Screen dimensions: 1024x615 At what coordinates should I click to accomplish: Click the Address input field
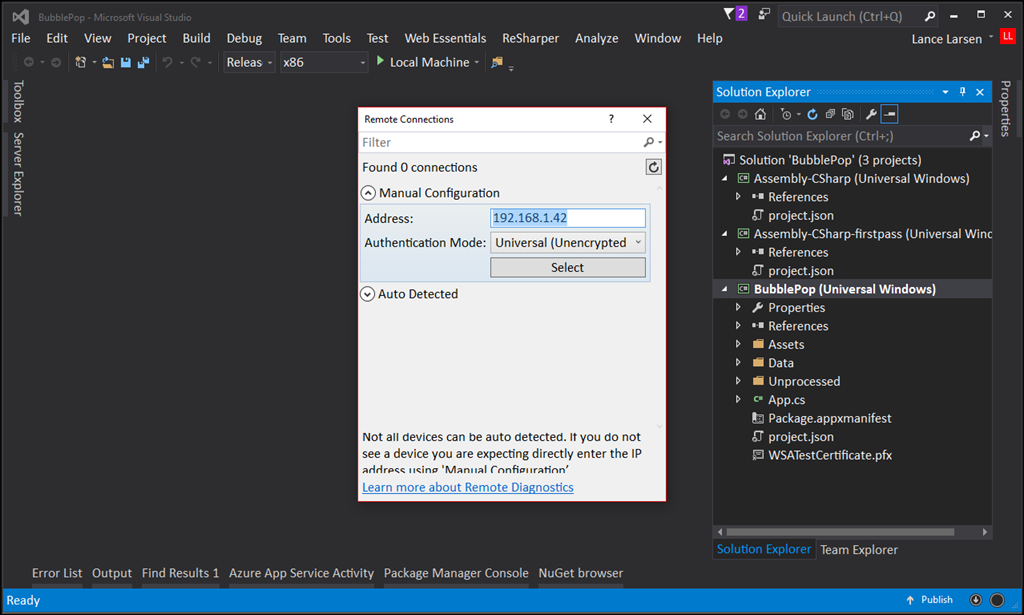click(x=568, y=218)
